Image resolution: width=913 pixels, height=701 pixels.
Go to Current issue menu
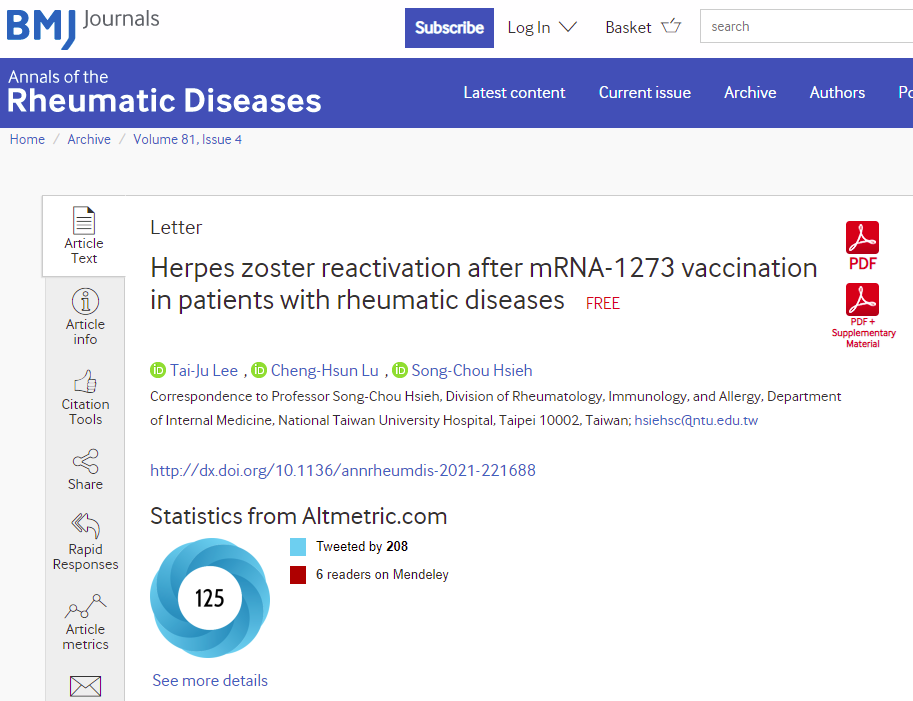coord(644,92)
